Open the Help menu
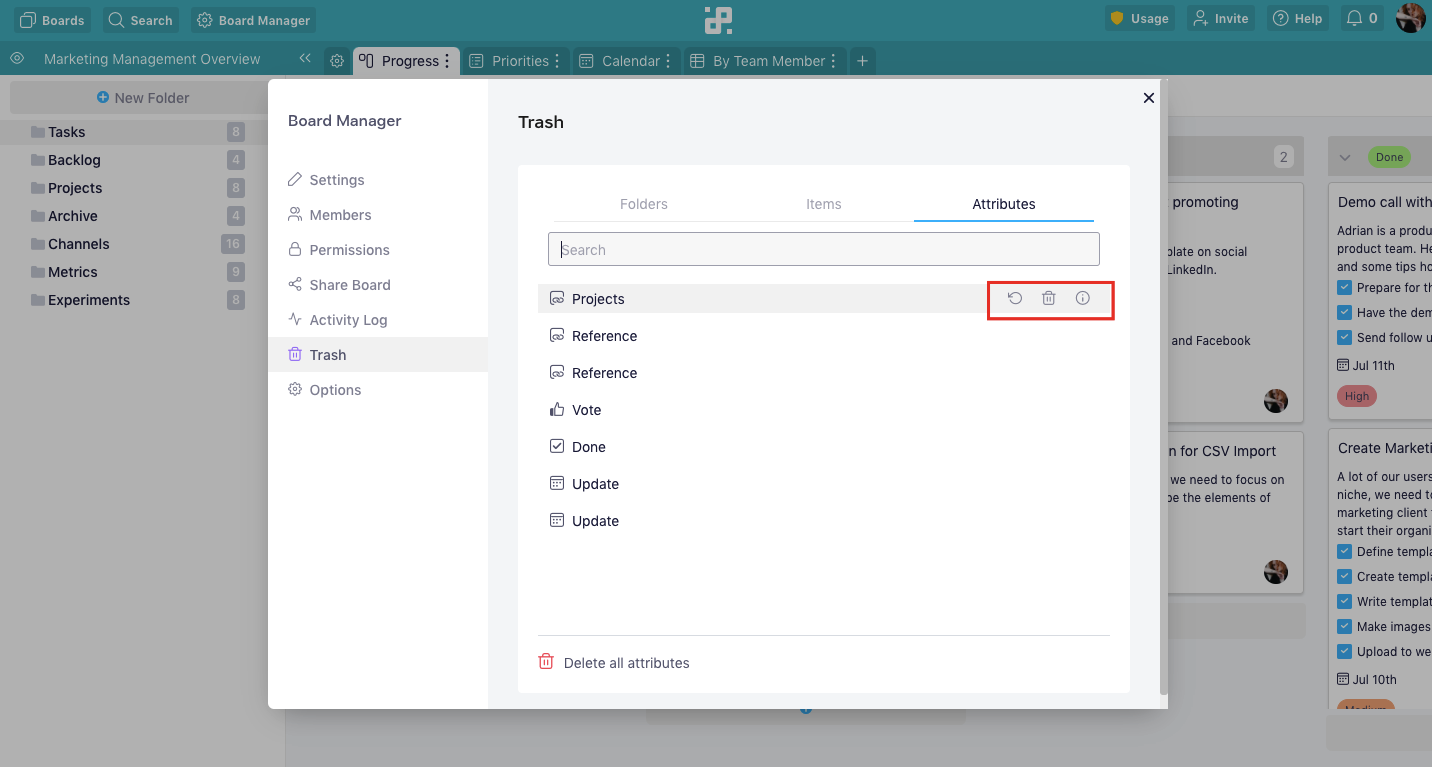This screenshot has width=1432, height=767. (1298, 19)
